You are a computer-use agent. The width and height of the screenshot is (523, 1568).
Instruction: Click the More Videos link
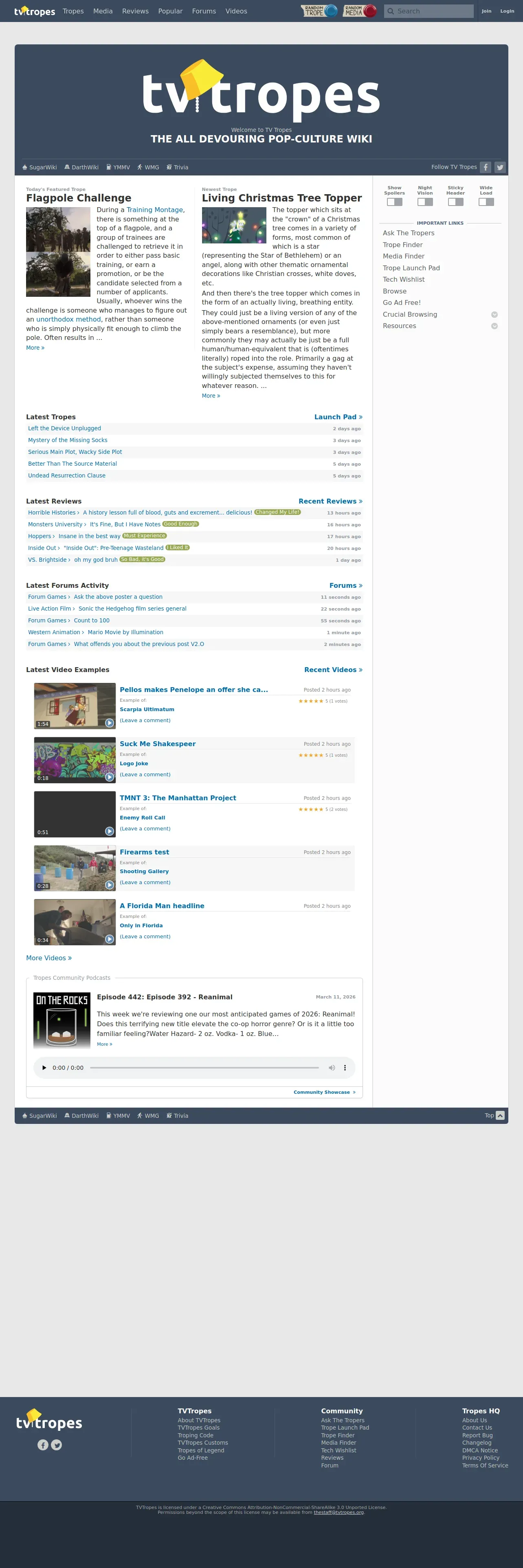point(49,958)
